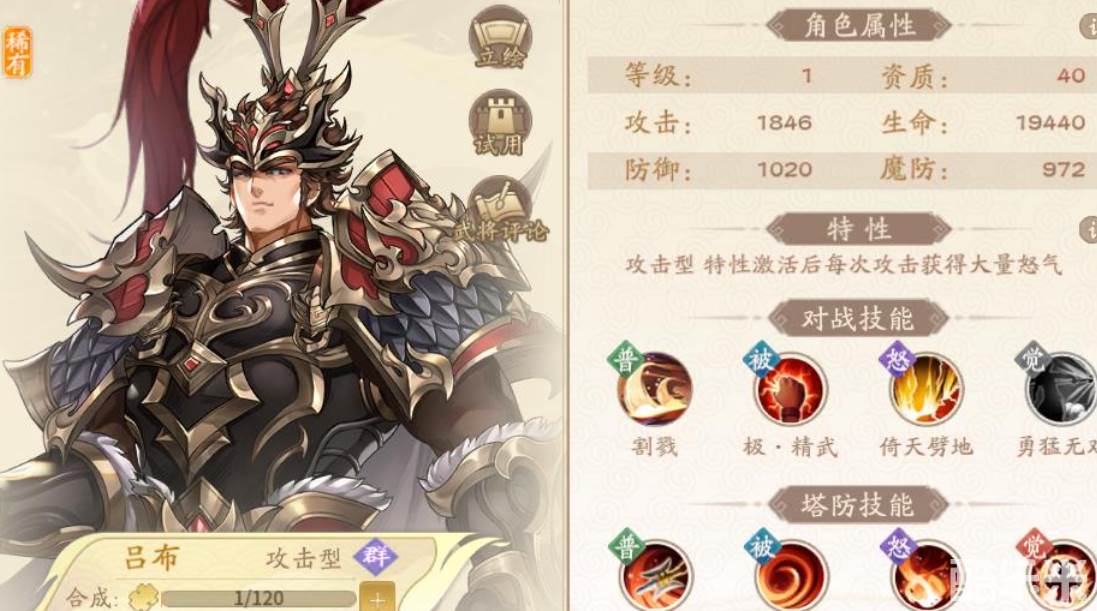Click the 群 faction badge
Viewport: 1097px width, 611px height.
tap(376, 557)
